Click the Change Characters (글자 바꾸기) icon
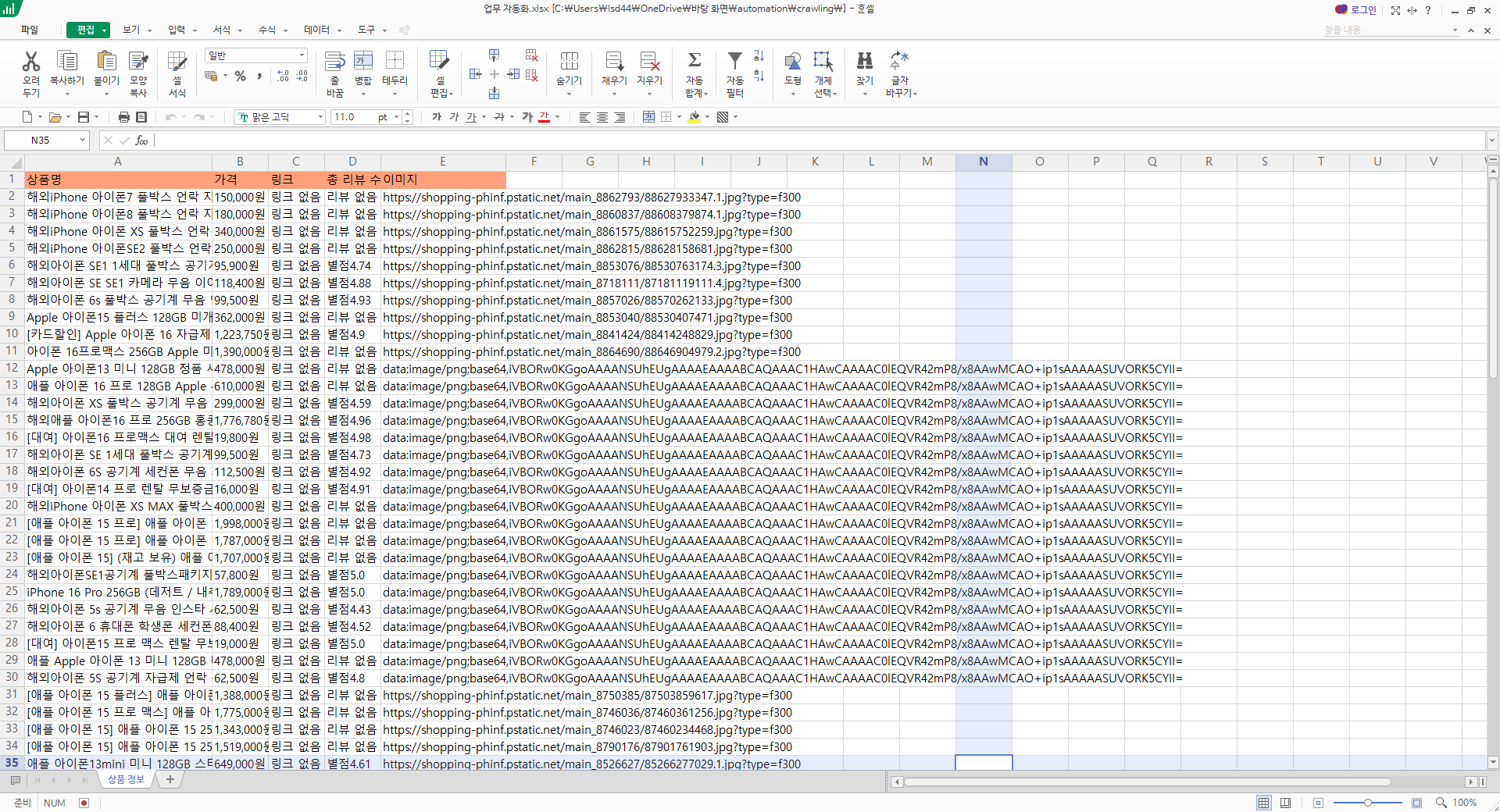 coord(900,62)
